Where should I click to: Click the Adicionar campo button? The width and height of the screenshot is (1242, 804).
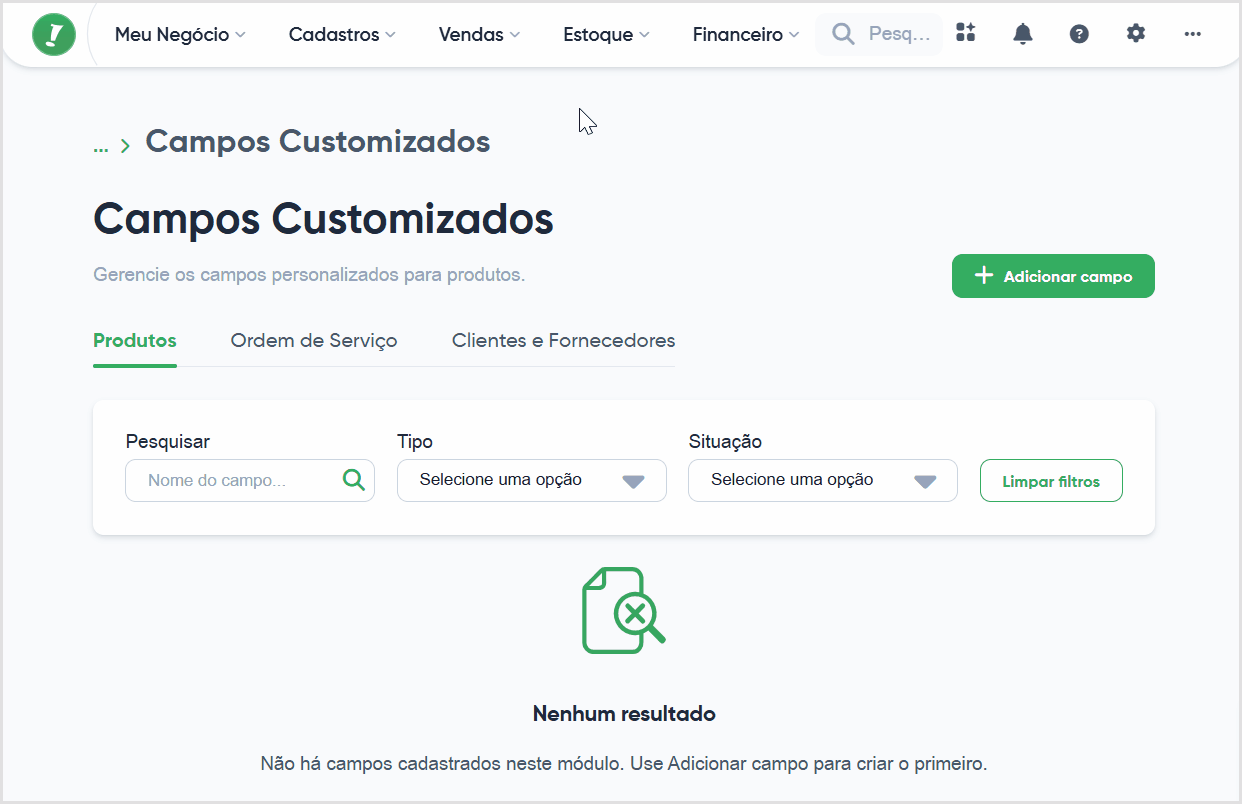coord(1053,276)
